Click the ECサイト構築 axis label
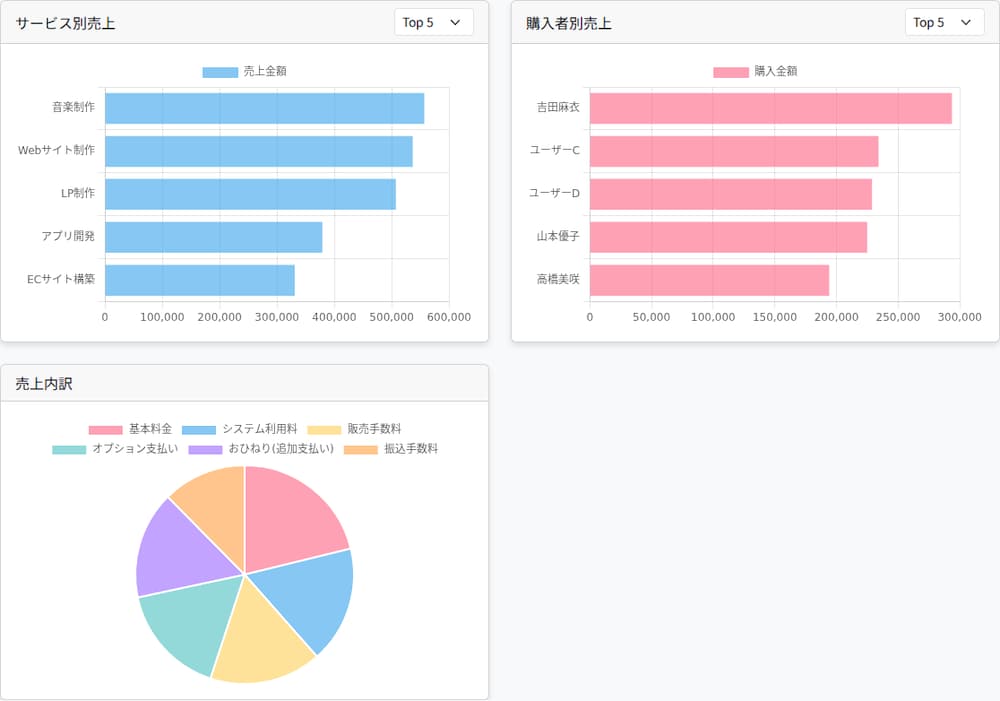1000x701 pixels. pyautogui.click(x=61, y=279)
